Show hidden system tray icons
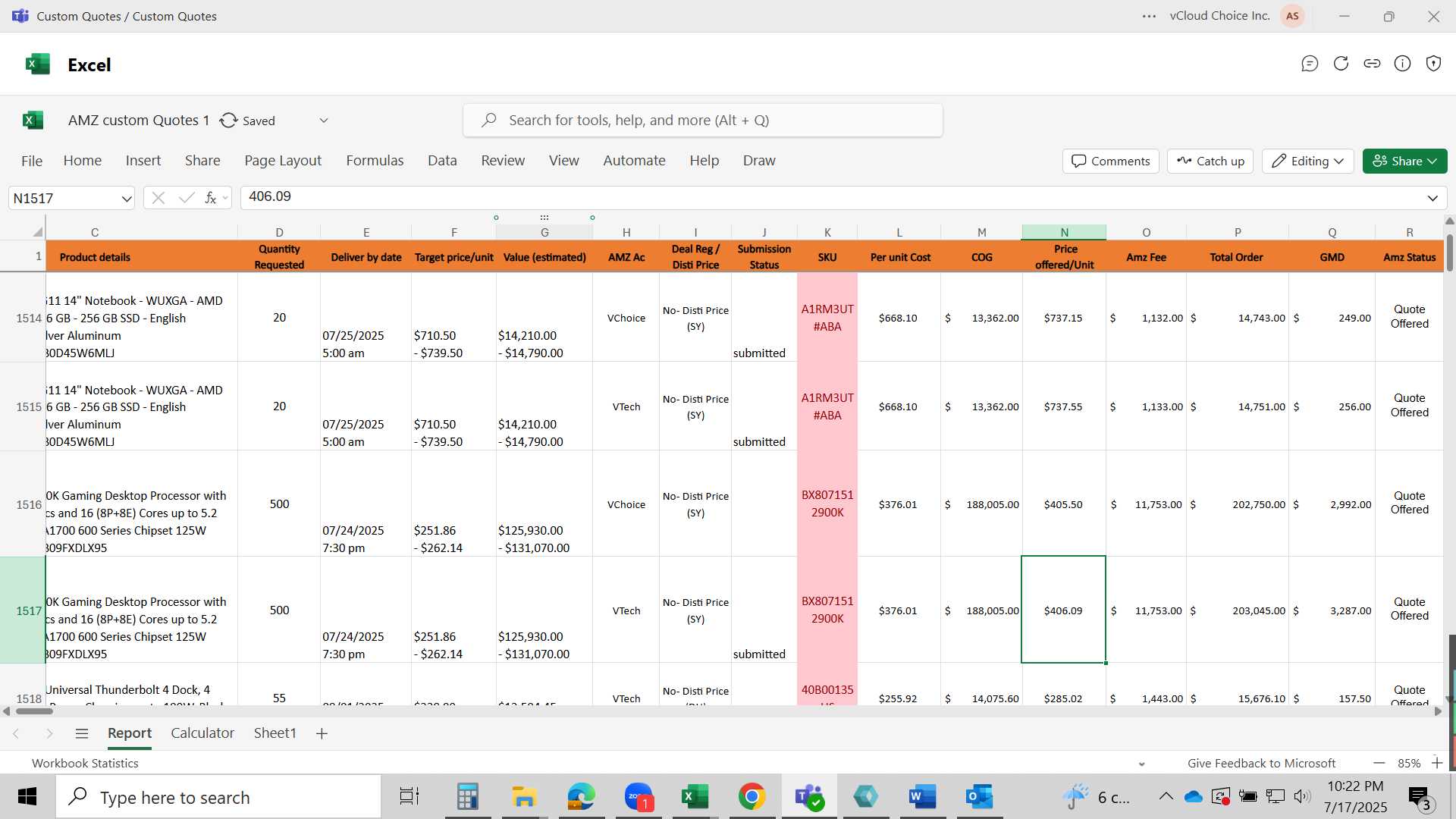Screen dimensions: 1456x819 [1166, 796]
